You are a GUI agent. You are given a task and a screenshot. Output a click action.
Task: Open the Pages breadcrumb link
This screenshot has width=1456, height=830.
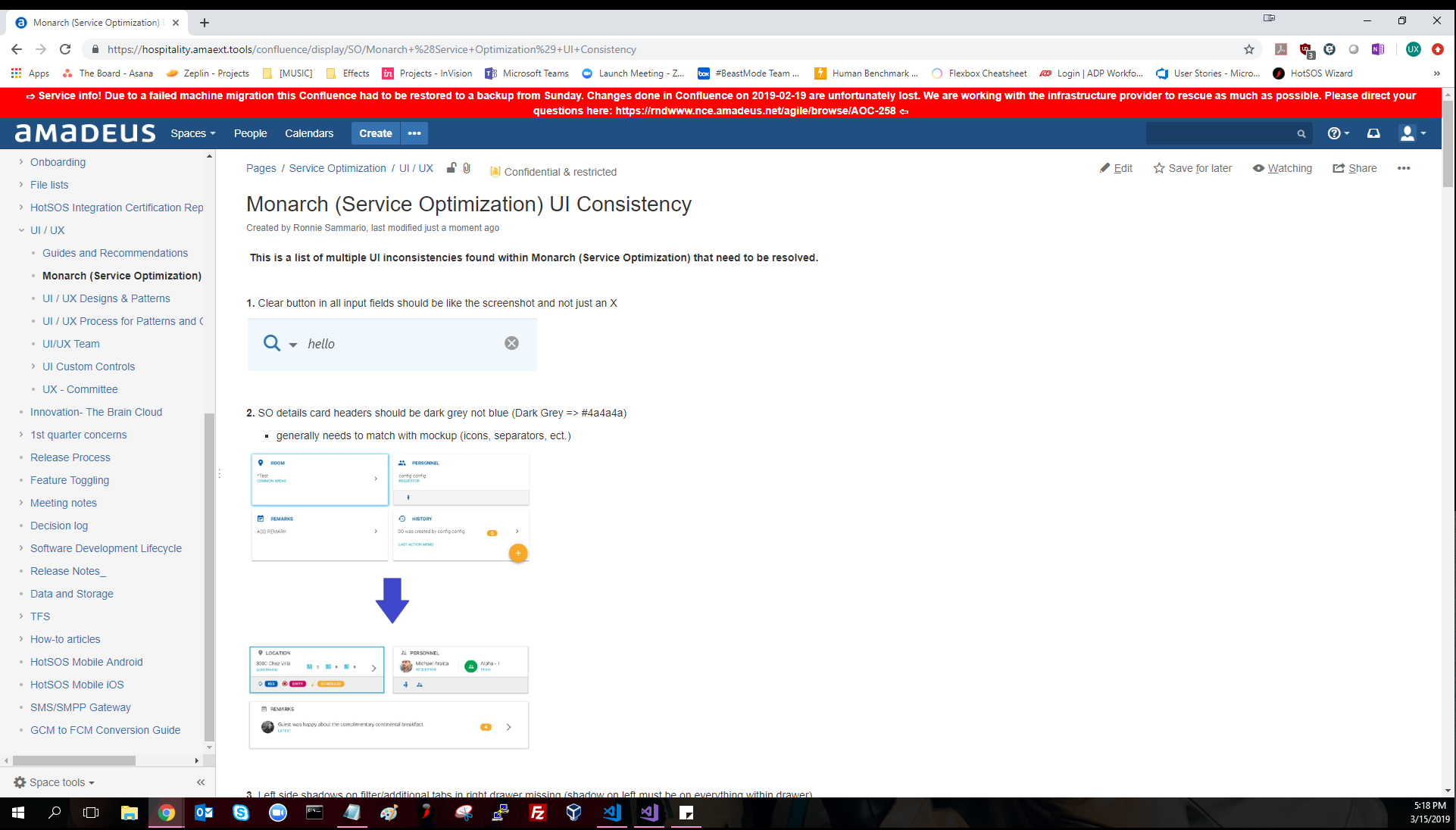[x=261, y=168]
